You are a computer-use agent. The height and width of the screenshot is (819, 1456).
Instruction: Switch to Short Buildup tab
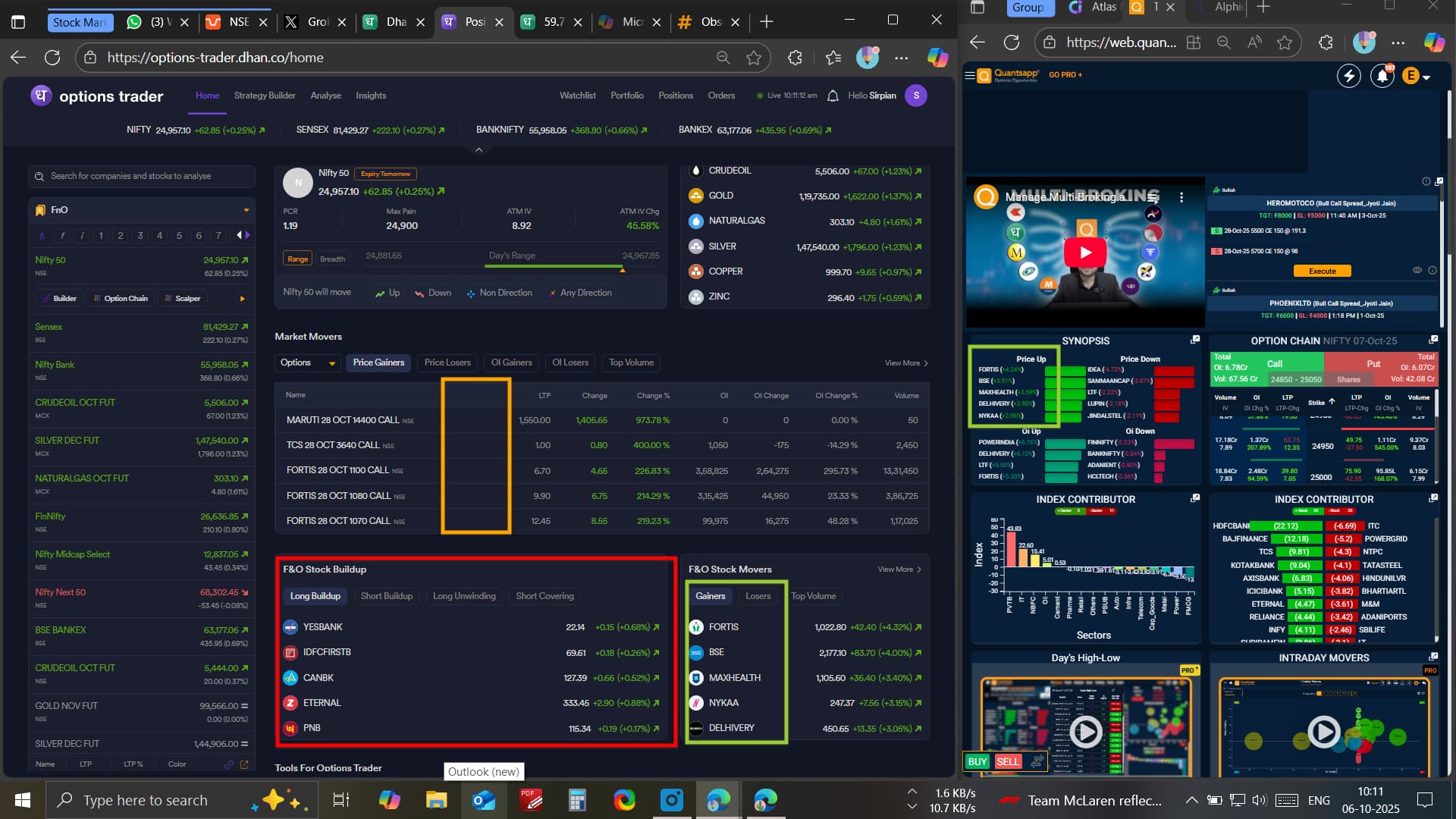pyautogui.click(x=386, y=596)
